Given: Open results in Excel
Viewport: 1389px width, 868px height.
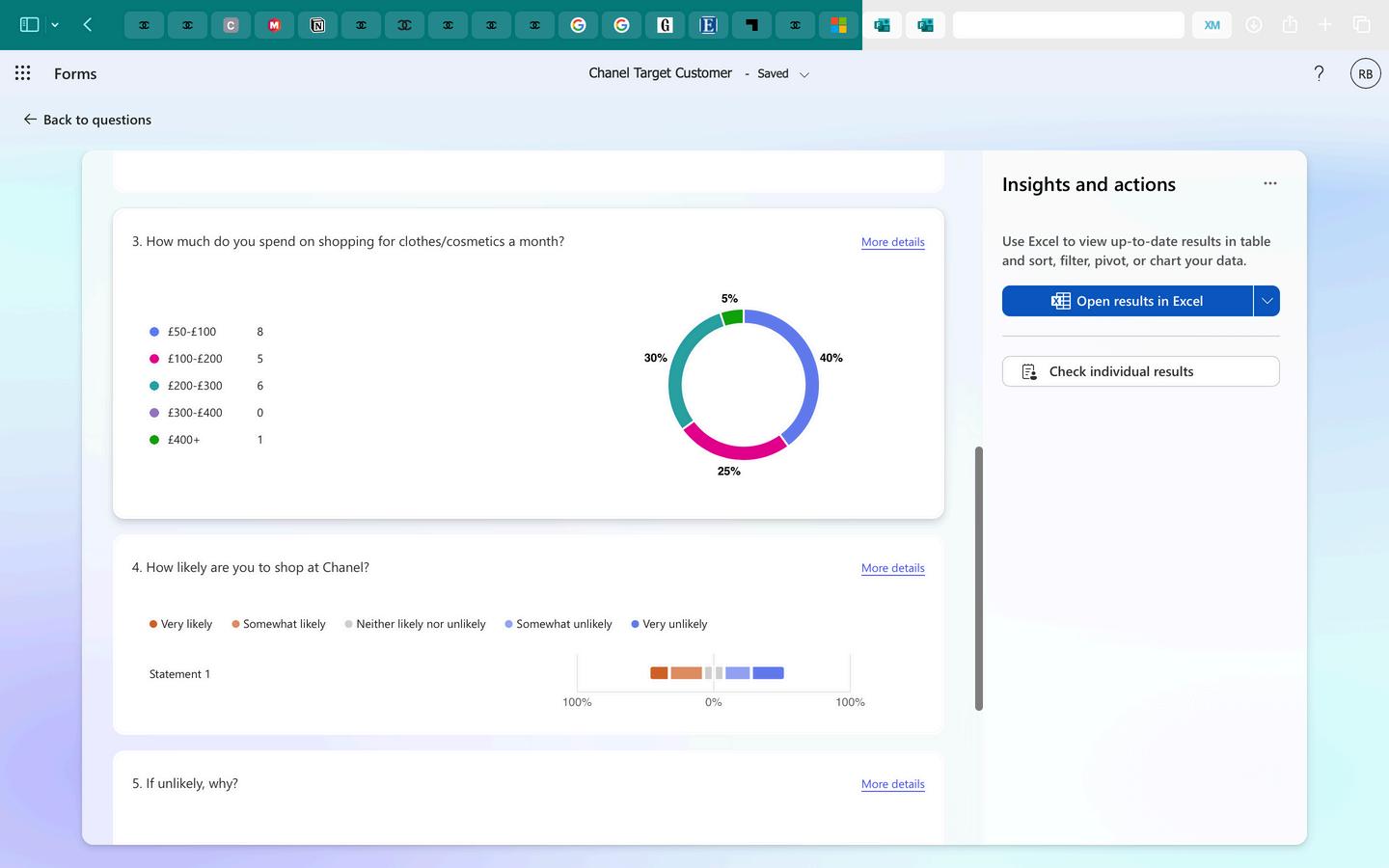Looking at the screenshot, I should point(1128,301).
